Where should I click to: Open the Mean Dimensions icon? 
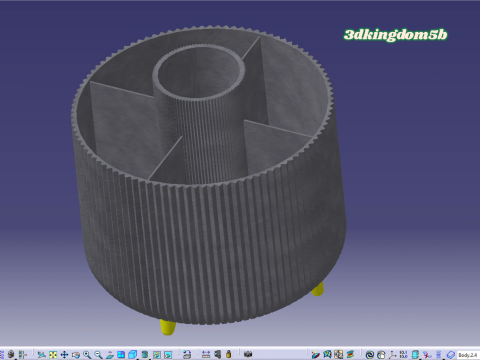[403, 354]
